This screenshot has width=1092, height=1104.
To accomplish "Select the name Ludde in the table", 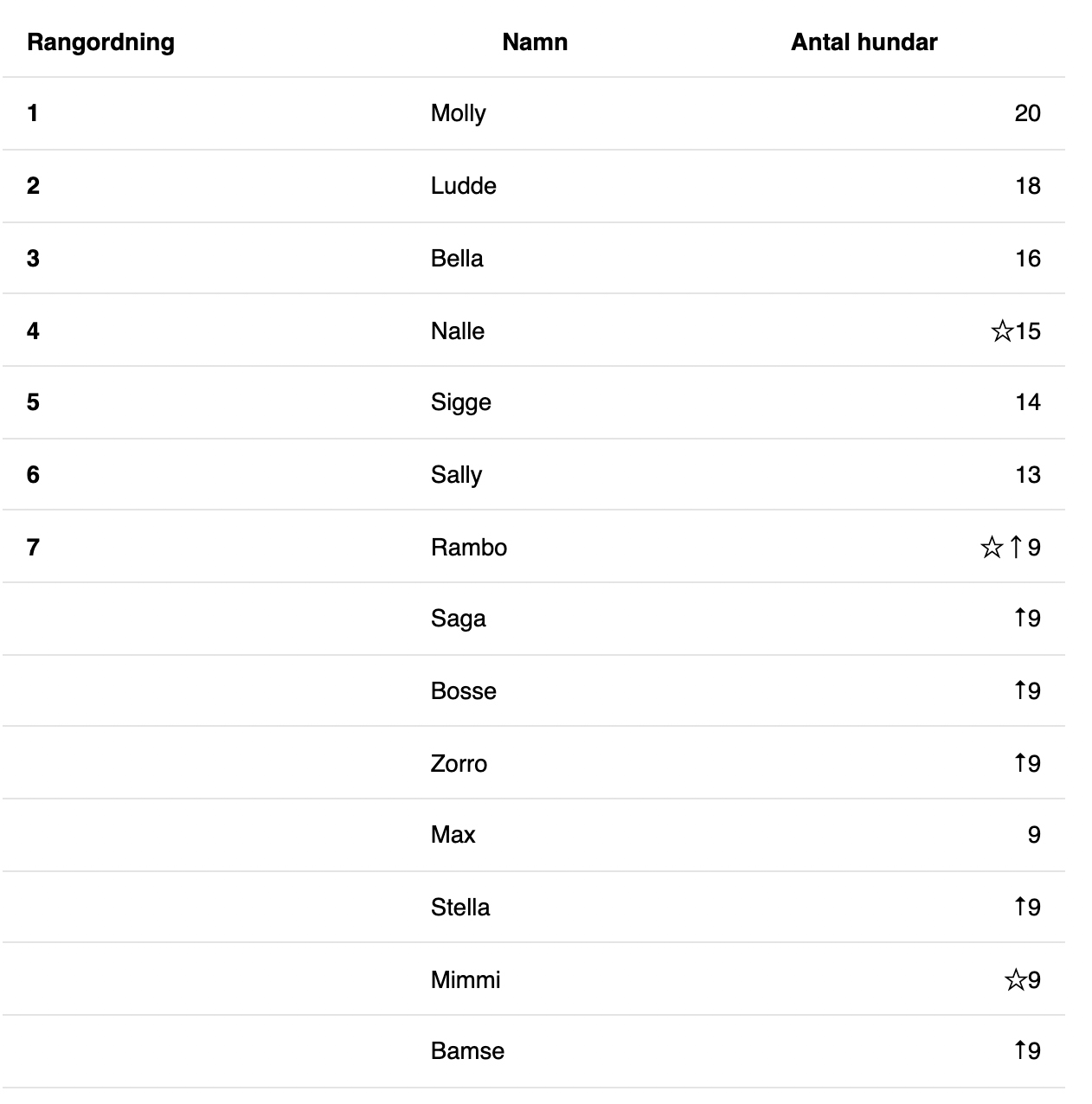I will pyautogui.click(x=463, y=186).
